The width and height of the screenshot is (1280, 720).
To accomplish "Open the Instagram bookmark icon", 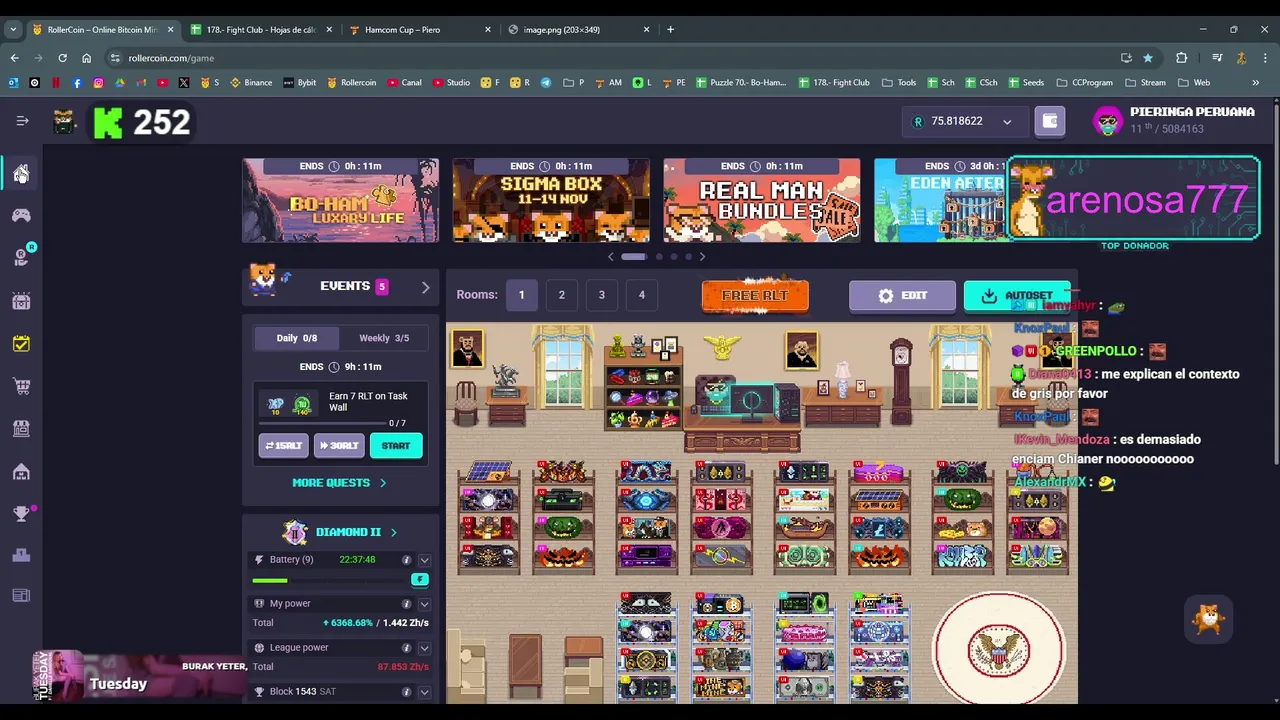I will pos(98,82).
